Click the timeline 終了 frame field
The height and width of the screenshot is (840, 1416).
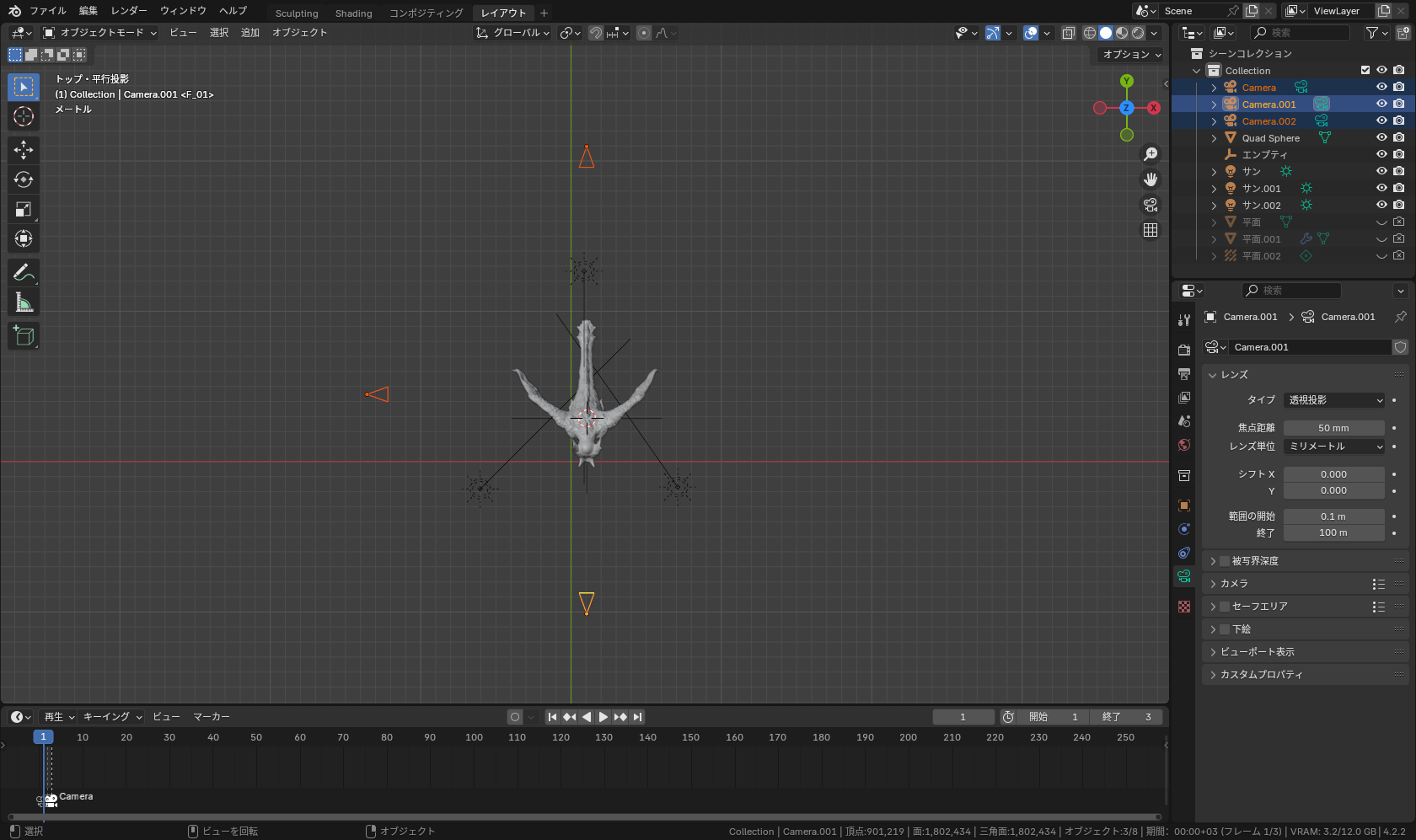tap(1126, 717)
